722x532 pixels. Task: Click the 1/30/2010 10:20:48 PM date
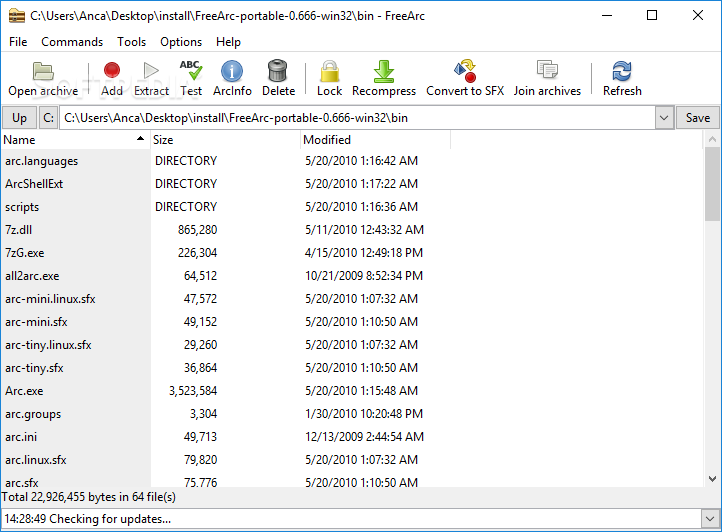point(364,414)
